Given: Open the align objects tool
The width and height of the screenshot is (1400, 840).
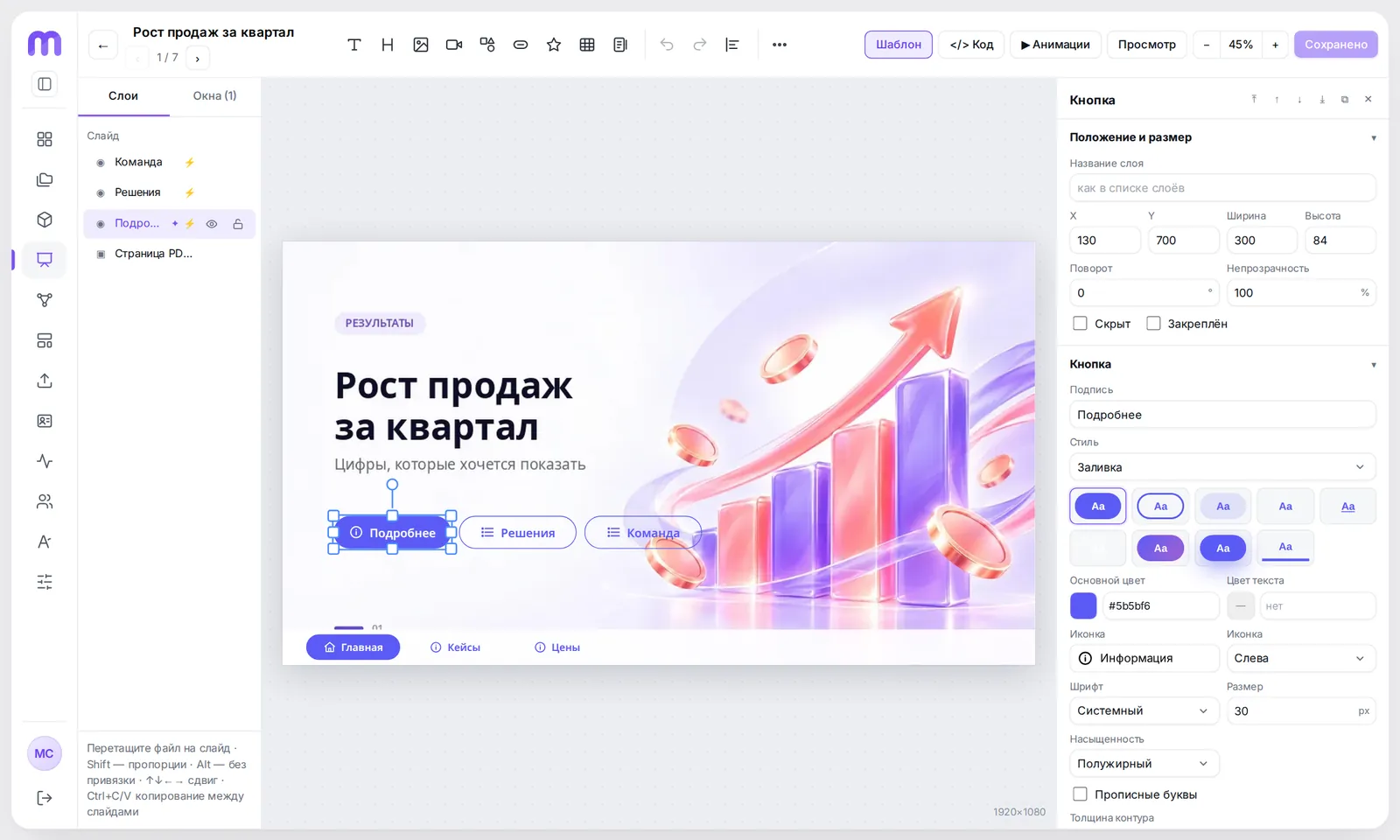Looking at the screenshot, I should [x=732, y=45].
